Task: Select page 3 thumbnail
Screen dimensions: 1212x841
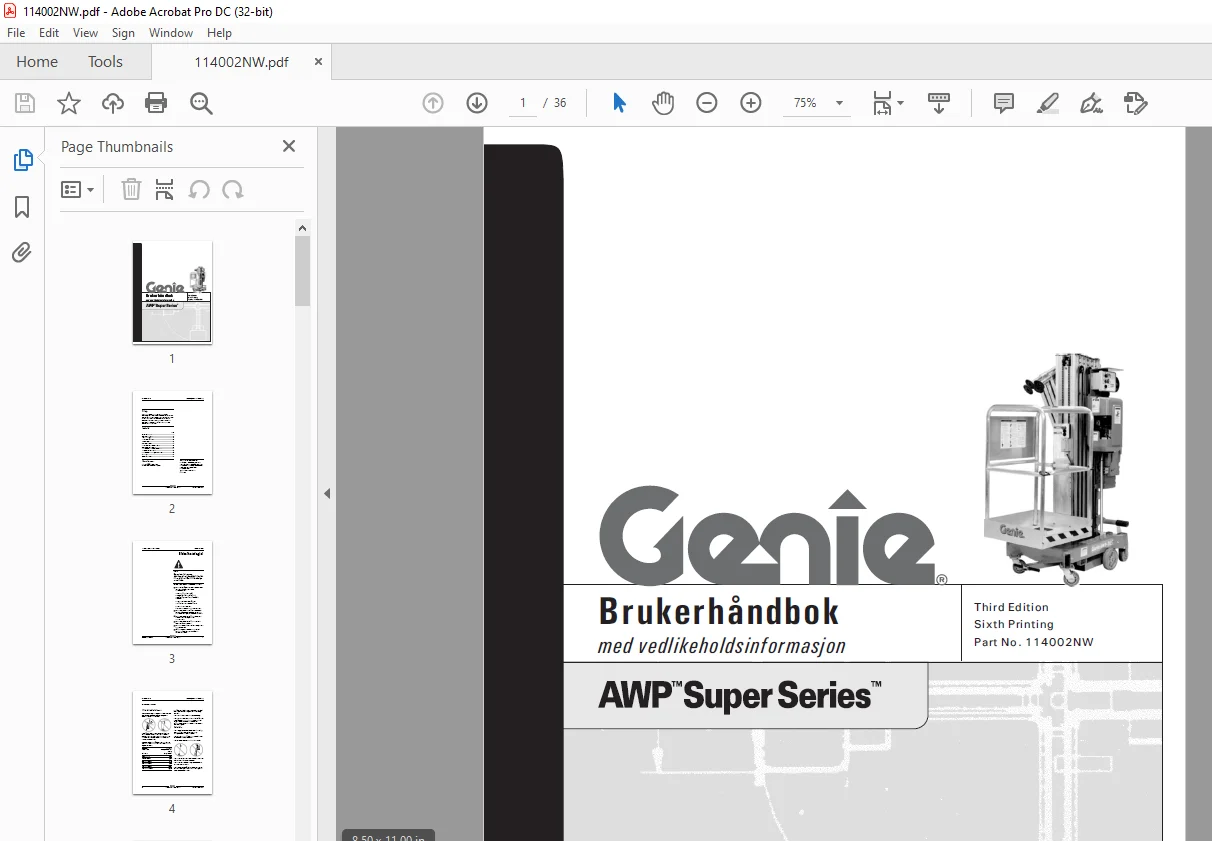Action: [172, 592]
